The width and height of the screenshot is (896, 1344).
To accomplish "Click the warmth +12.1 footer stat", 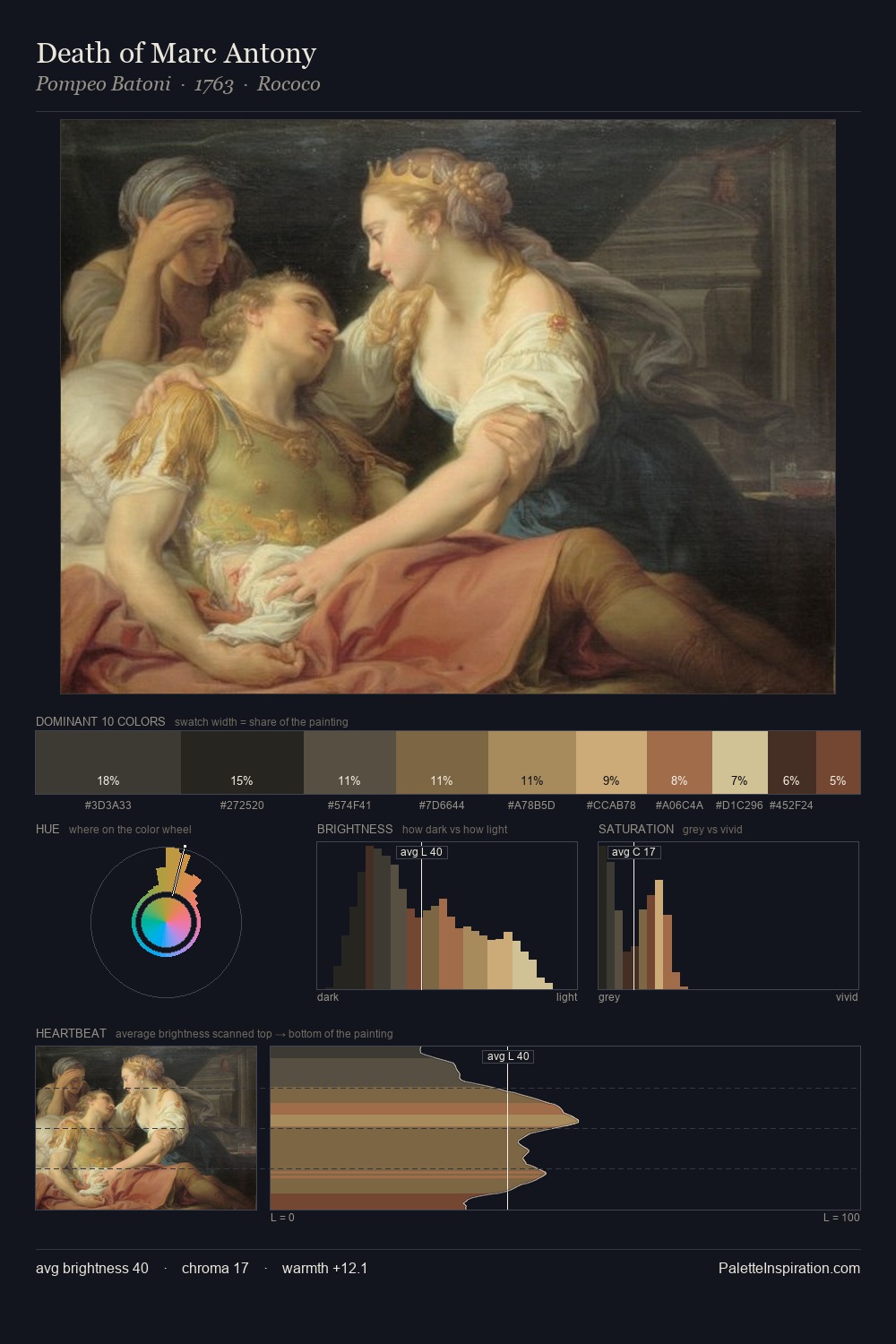I will [x=325, y=1268].
